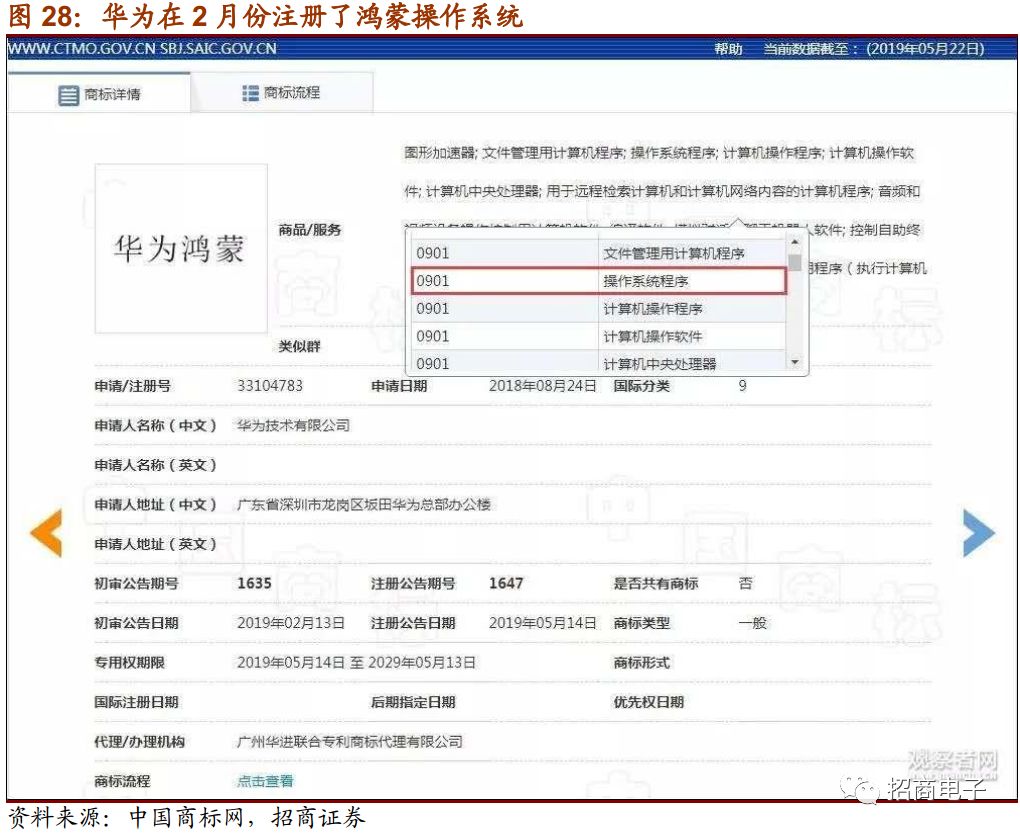Click preliminary announcement number 1635

point(254,583)
